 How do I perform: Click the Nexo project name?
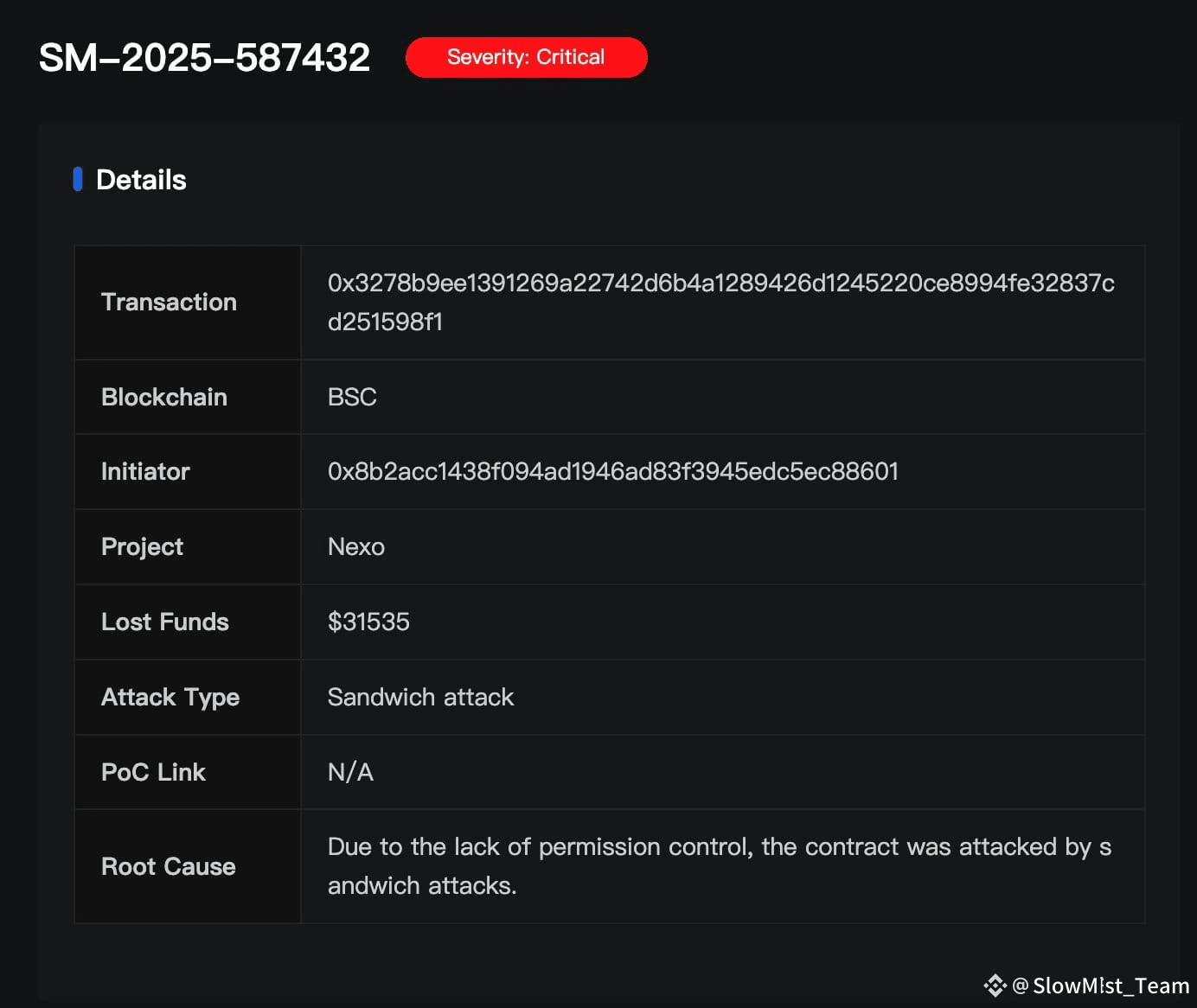pos(356,546)
